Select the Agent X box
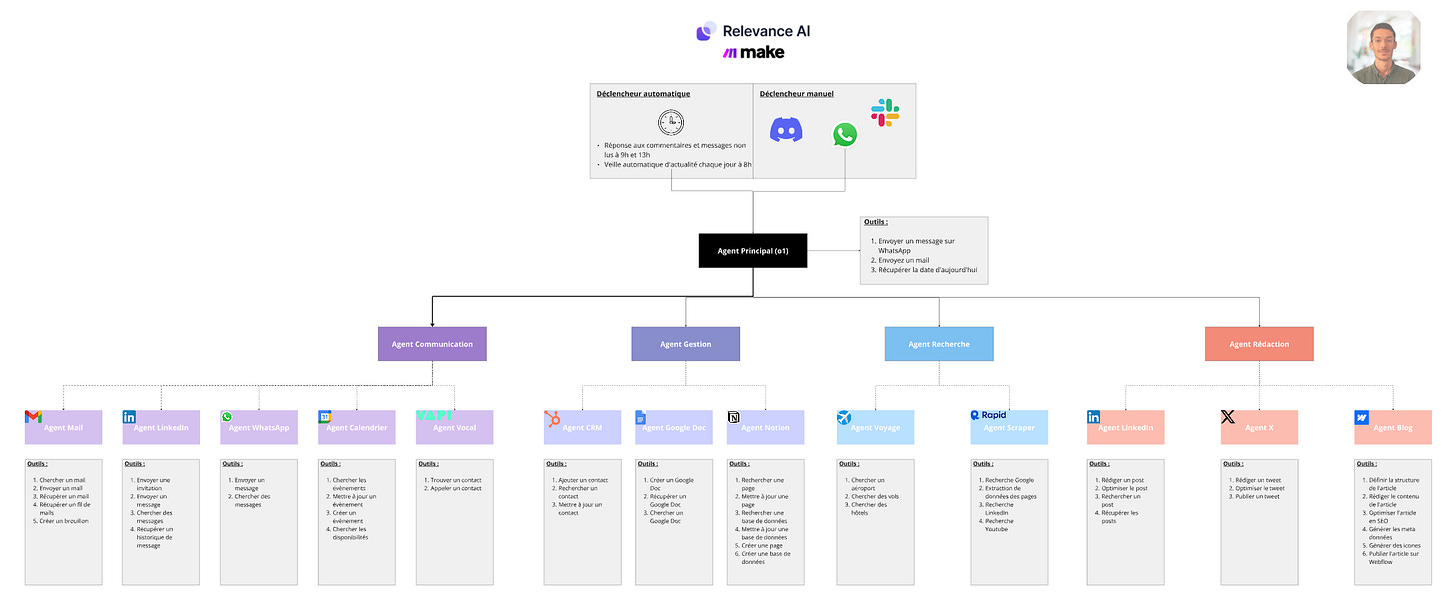The height and width of the screenshot is (610, 1456). click(x=1259, y=427)
